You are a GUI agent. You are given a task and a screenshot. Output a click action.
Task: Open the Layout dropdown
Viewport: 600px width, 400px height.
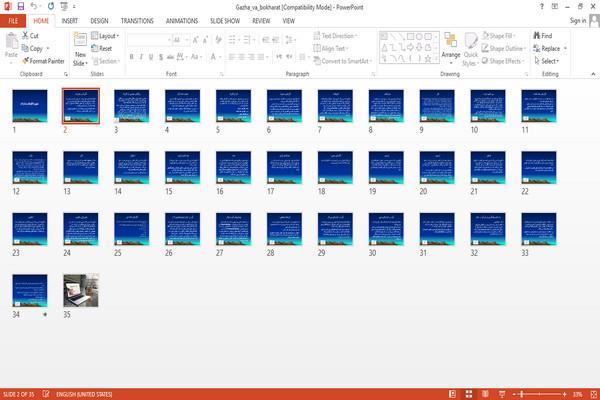(105, 36)
